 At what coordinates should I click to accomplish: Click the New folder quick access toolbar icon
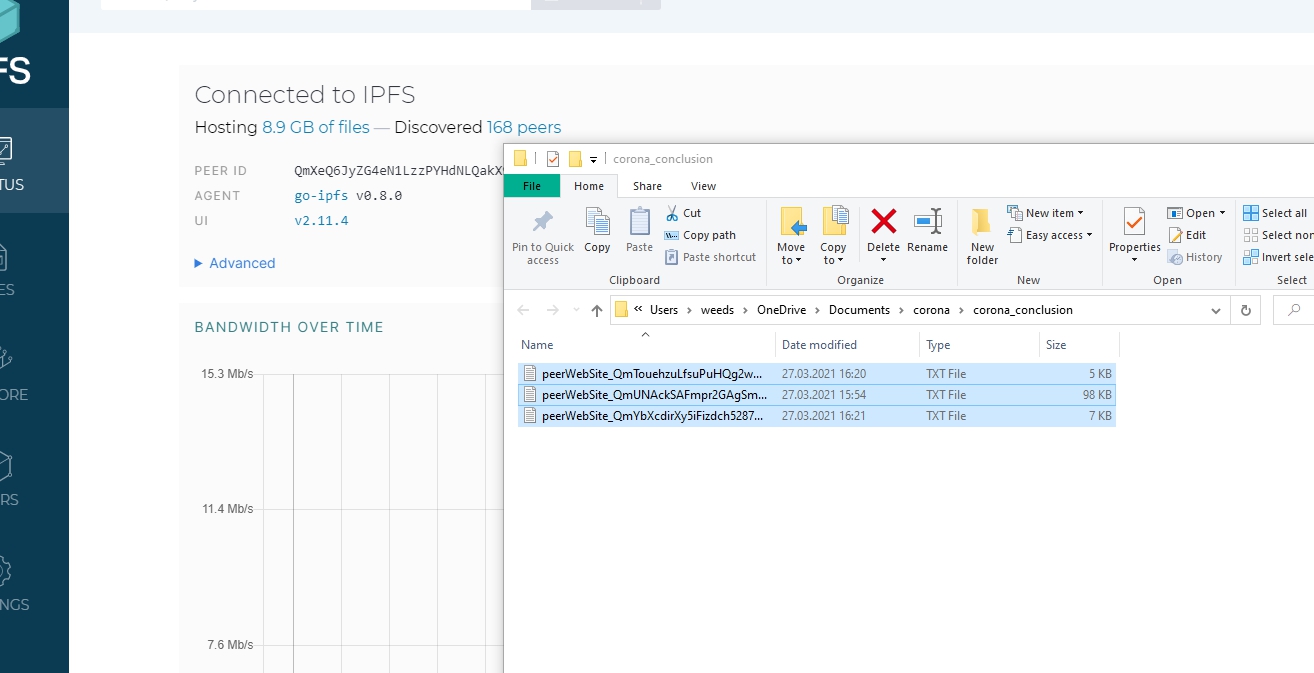[575, 159]
